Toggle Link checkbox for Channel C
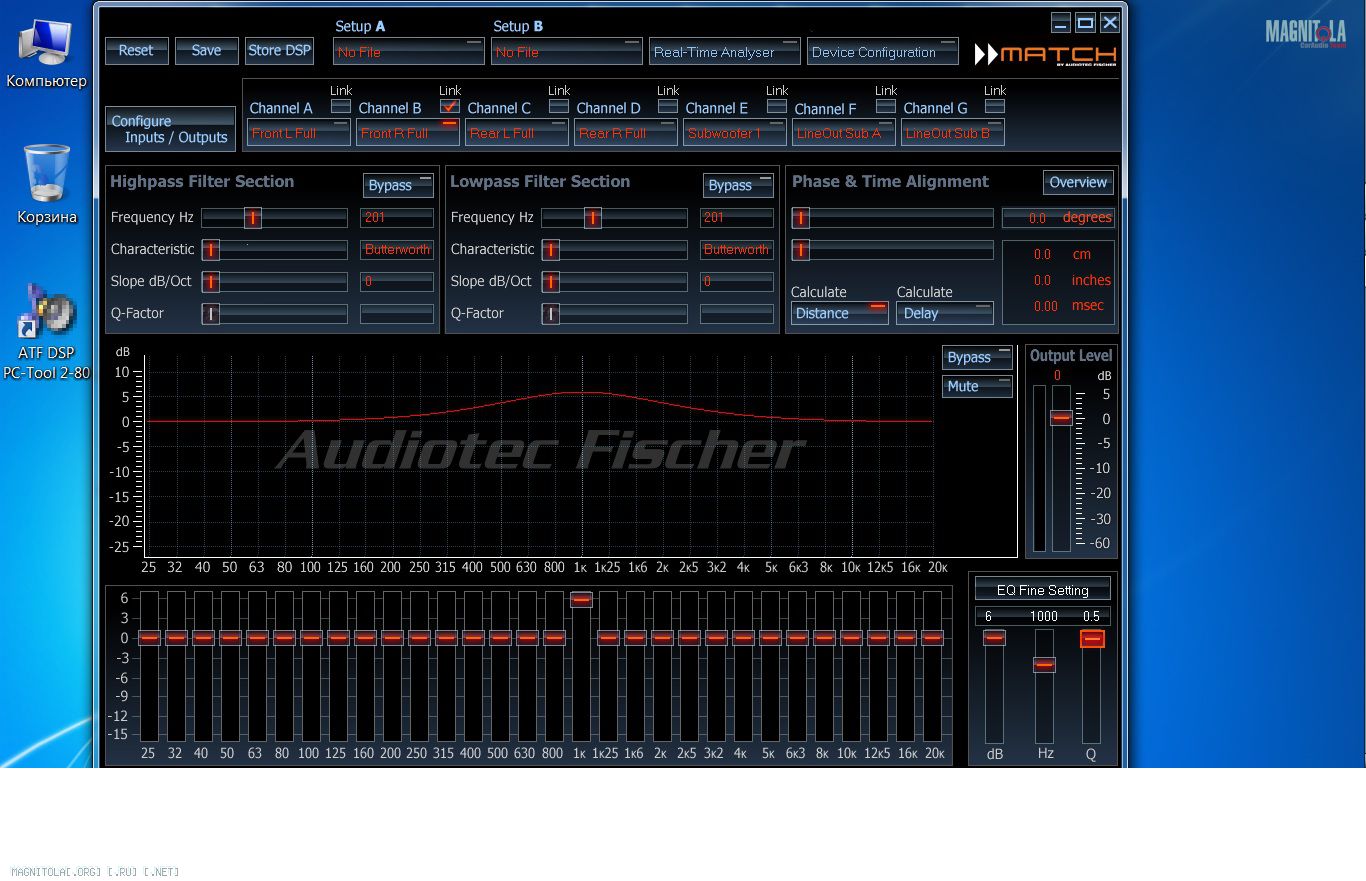Screen dimensions: 1366x881 coord(559,106)
